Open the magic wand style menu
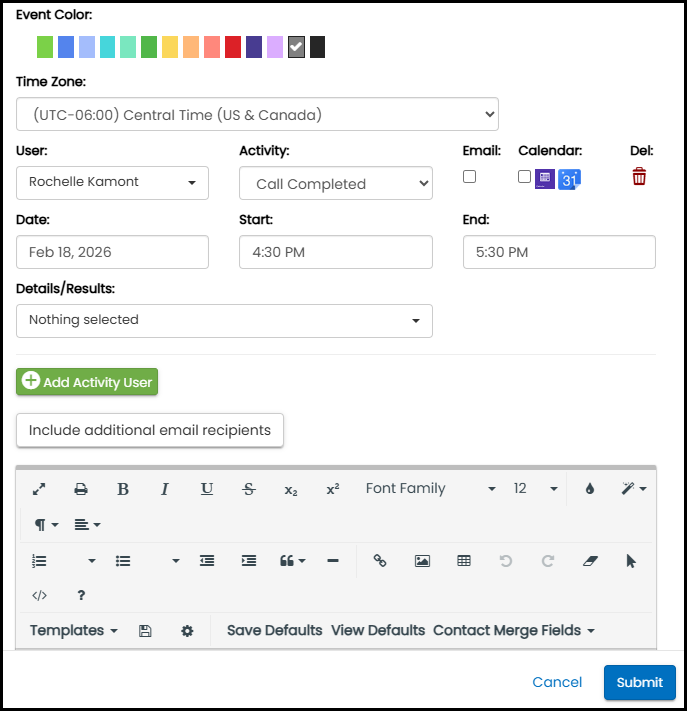The image size is (687, 711). click(x=633, y=488)
